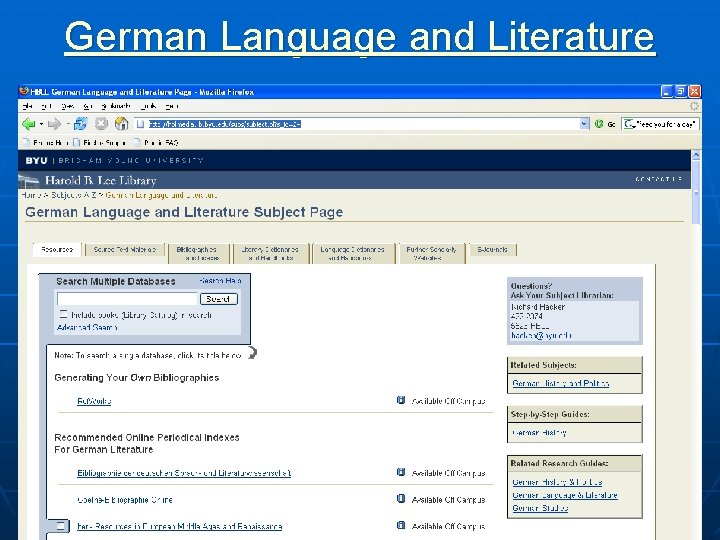
Task: Open the Edit menu
Action: click(x=46, y=106)
